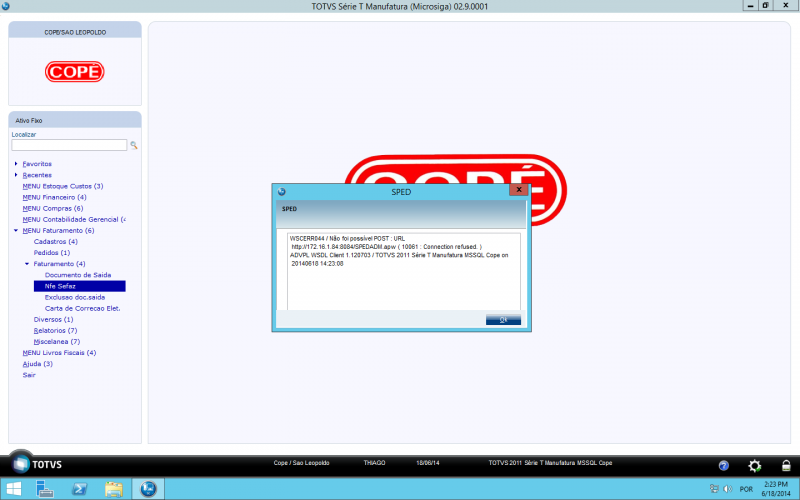Open Carta de Correcao Elet.
This screenshot has width=800, height=500.
[82, 309]
